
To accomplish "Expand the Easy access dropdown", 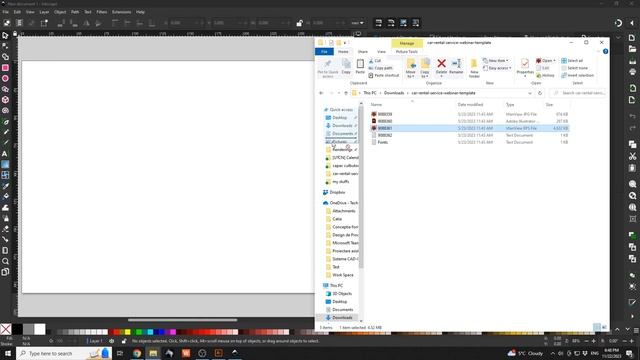I will 497,68.
